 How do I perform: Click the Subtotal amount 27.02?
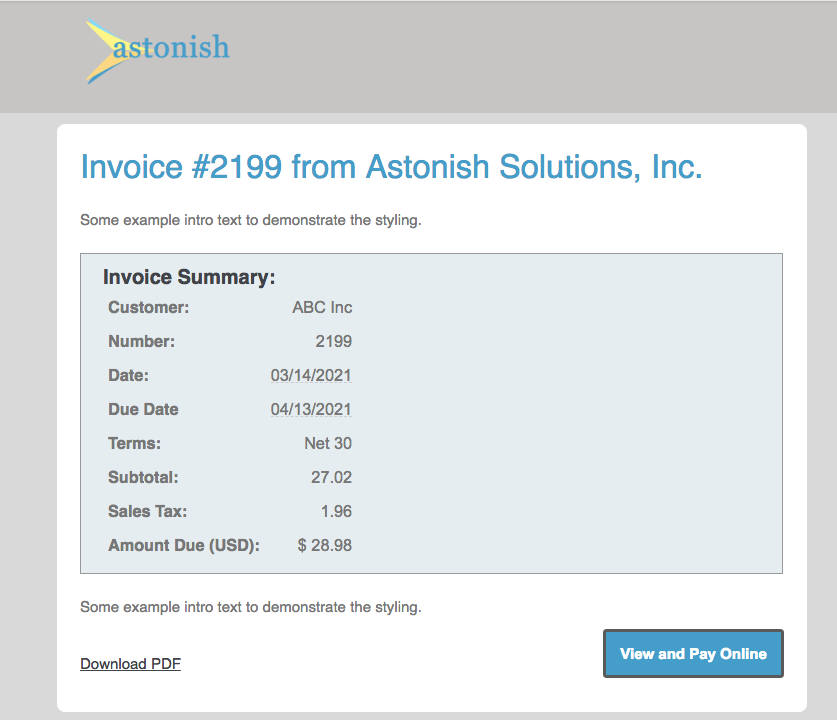point(331,477)
